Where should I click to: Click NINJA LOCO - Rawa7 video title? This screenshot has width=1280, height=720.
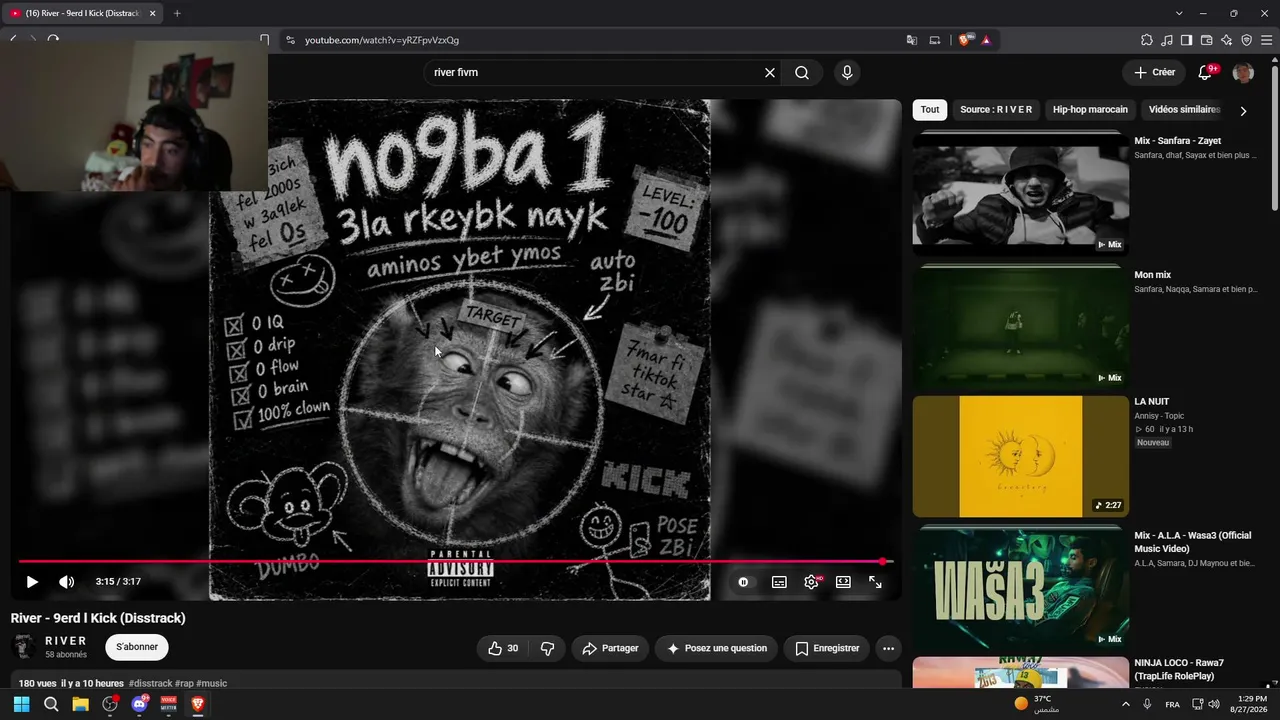tap(1179, 669)
